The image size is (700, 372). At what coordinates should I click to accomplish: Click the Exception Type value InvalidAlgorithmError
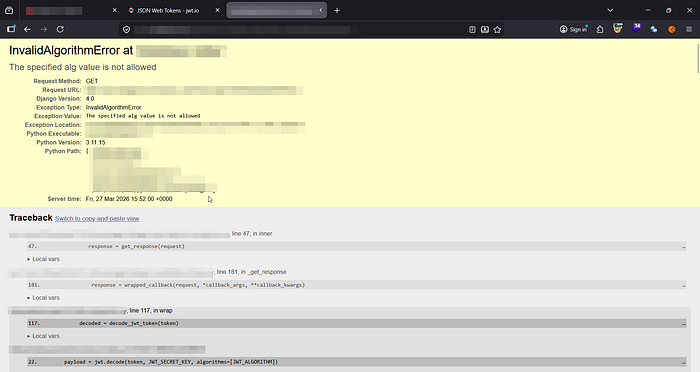point(113,107)
